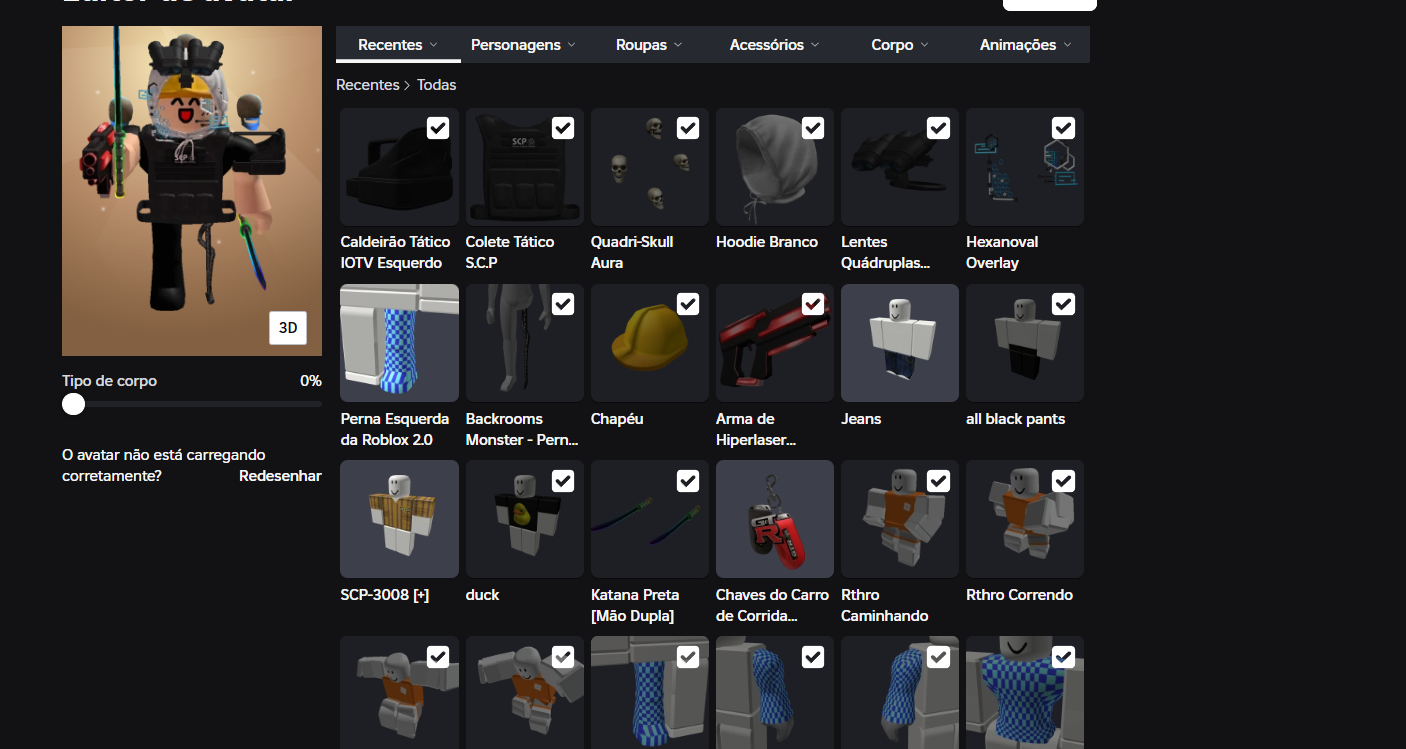Select the Backrooms Monster leg image
The width and height of the screenshot is (1406, 749).
524,343
